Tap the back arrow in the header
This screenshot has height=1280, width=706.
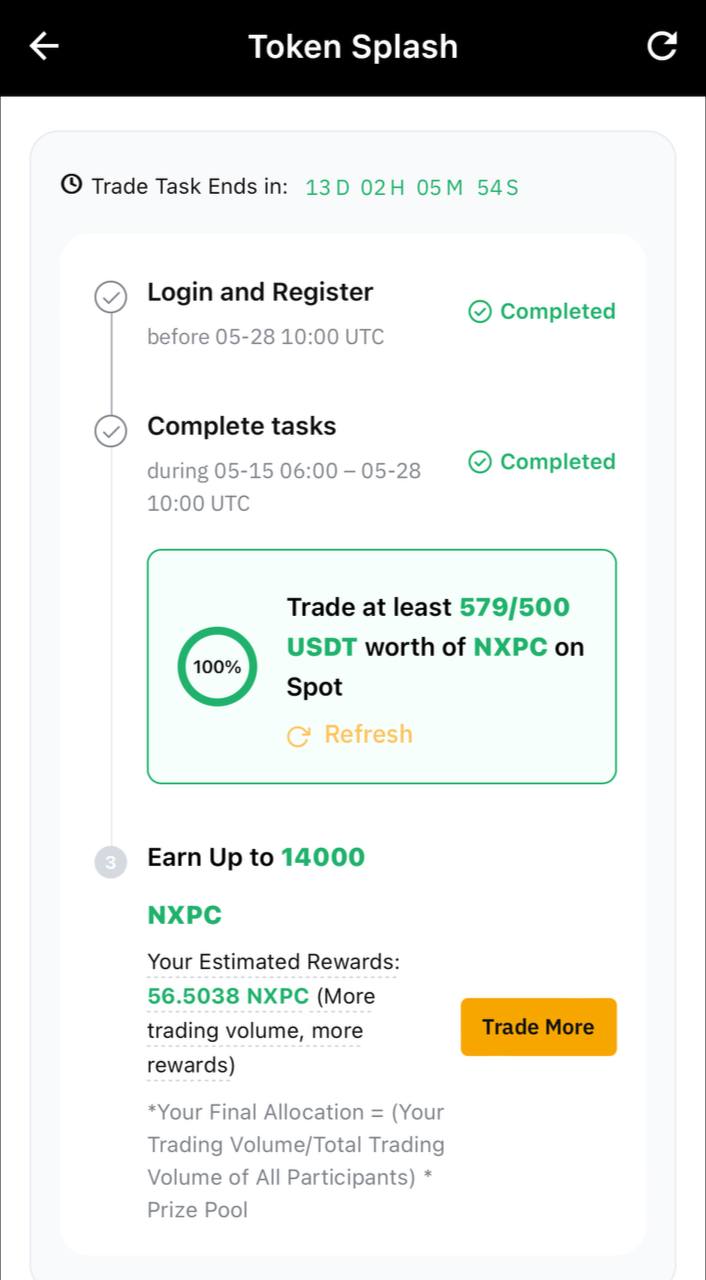pos(44,46)
